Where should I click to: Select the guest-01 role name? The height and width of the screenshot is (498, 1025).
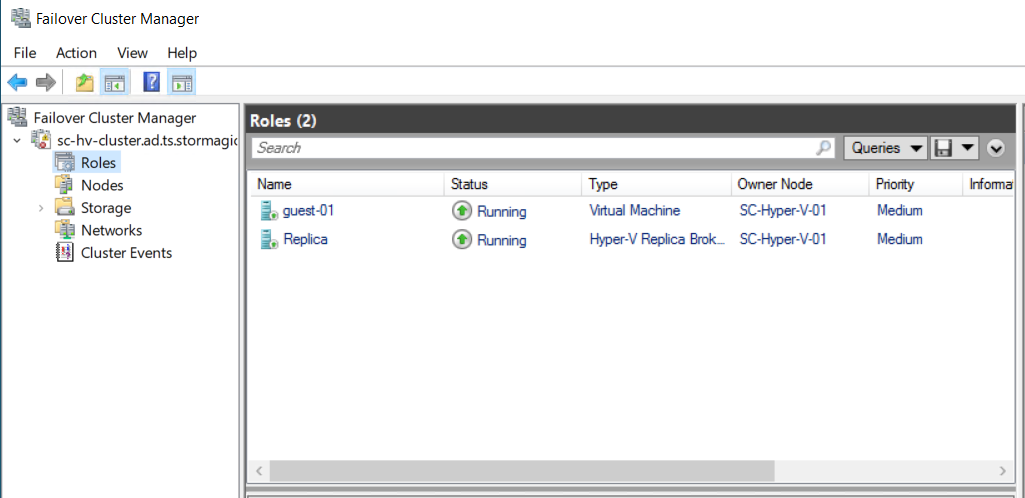(x=309, y=211)
